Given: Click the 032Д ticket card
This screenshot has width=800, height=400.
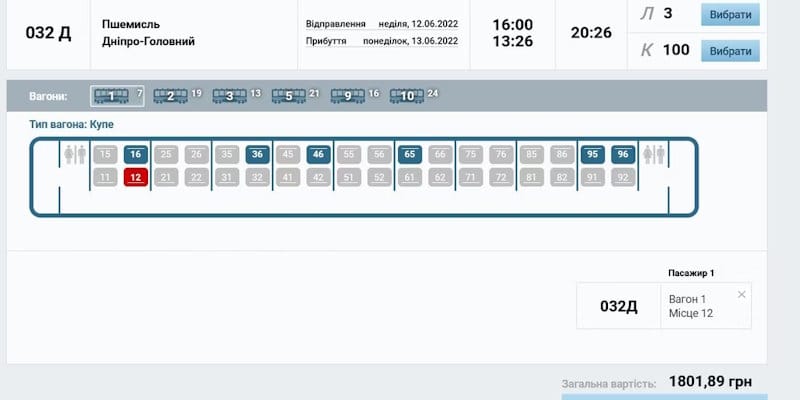Looking at the screenshot, I should [x=618, y=306].
